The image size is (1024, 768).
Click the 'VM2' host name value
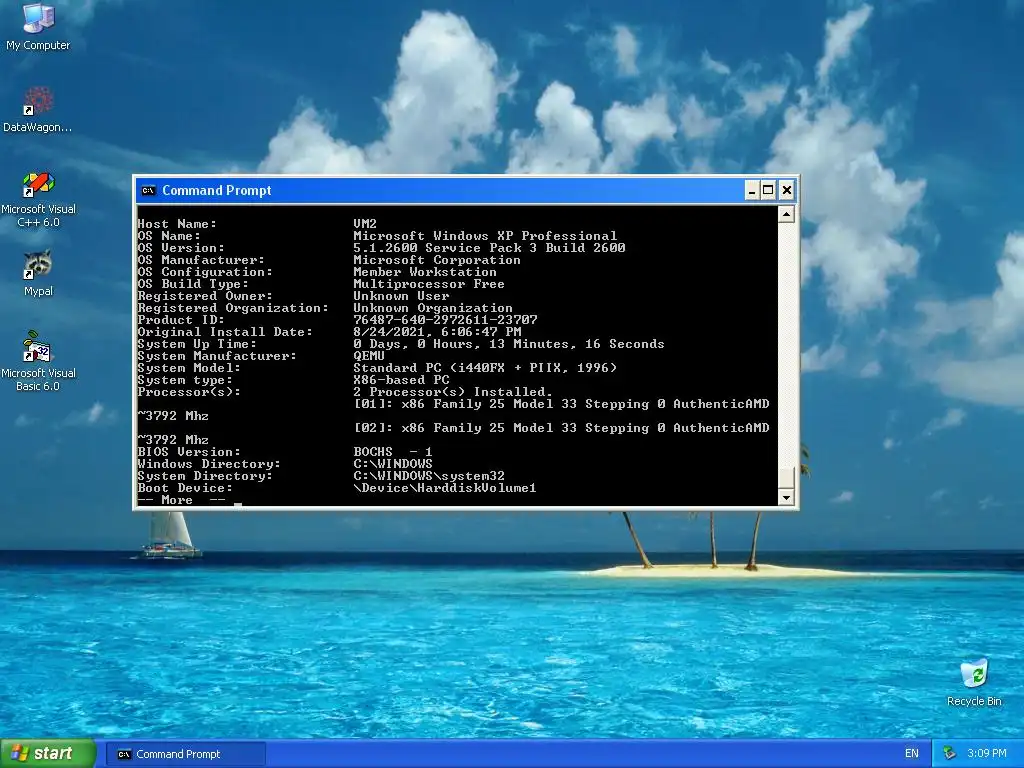(365, 224)
